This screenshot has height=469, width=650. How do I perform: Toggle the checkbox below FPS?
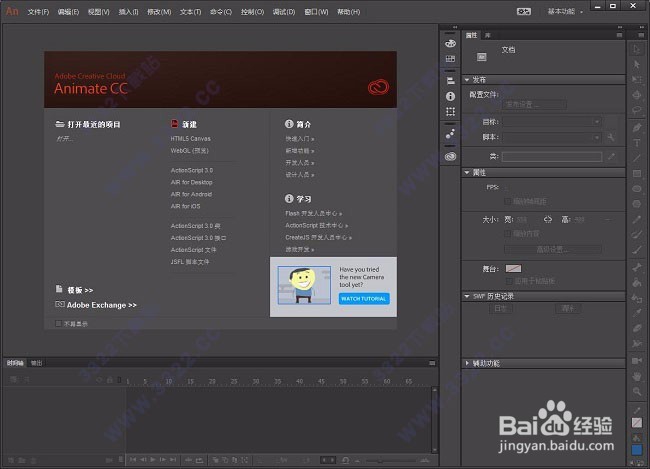click(507, 201)
